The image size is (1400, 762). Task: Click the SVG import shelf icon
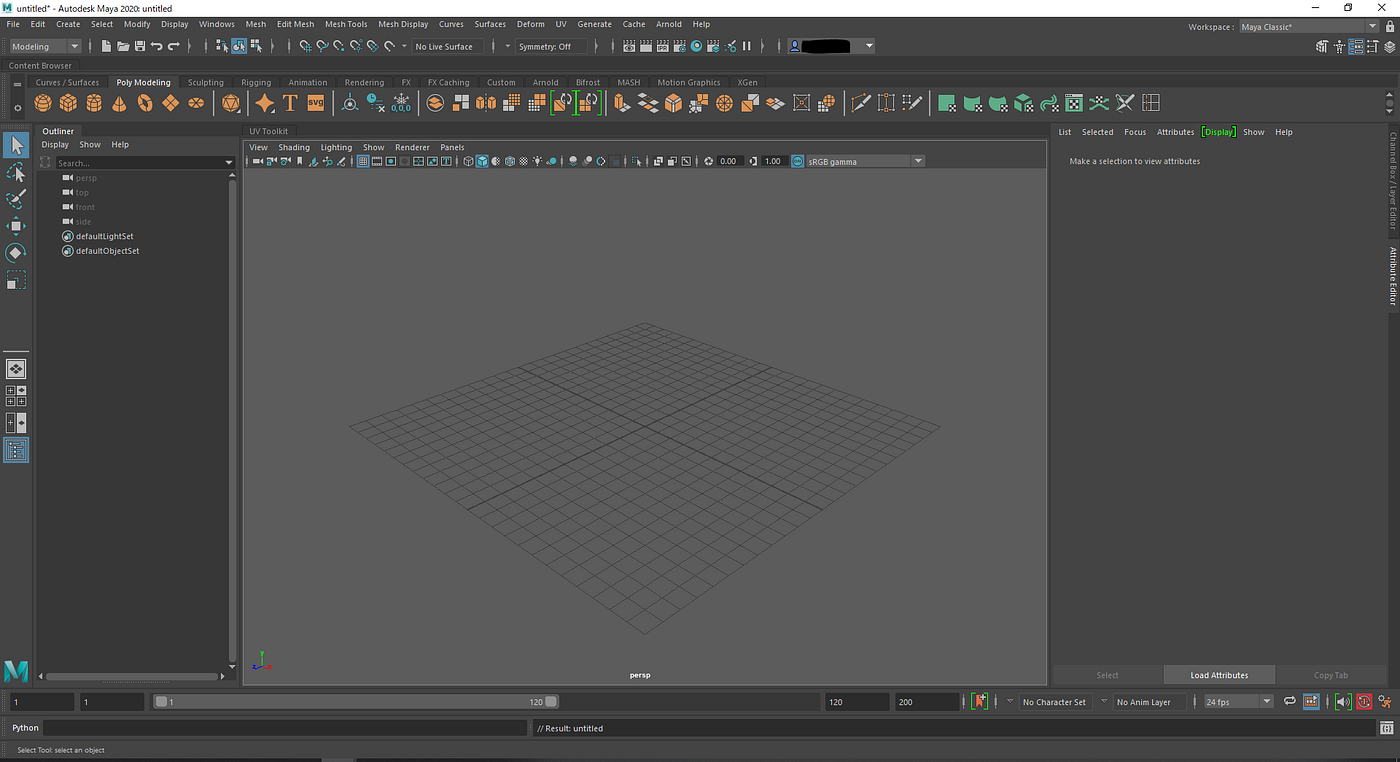(x=315, y=103)
